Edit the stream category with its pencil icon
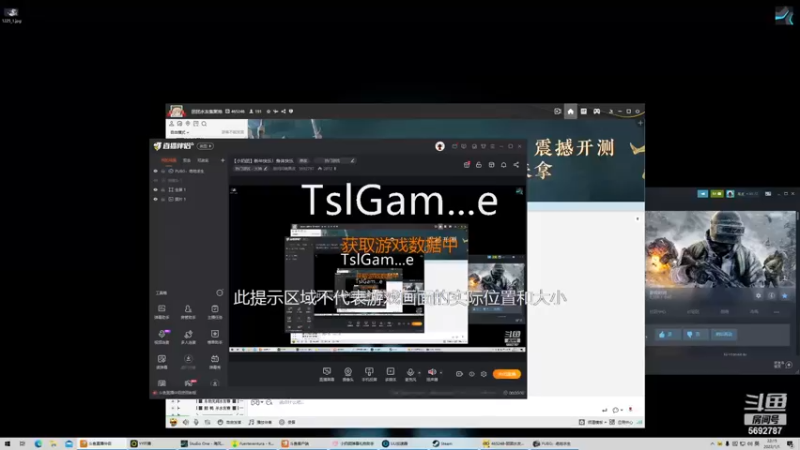Viewport: 800px width, 450px height. 265,168
